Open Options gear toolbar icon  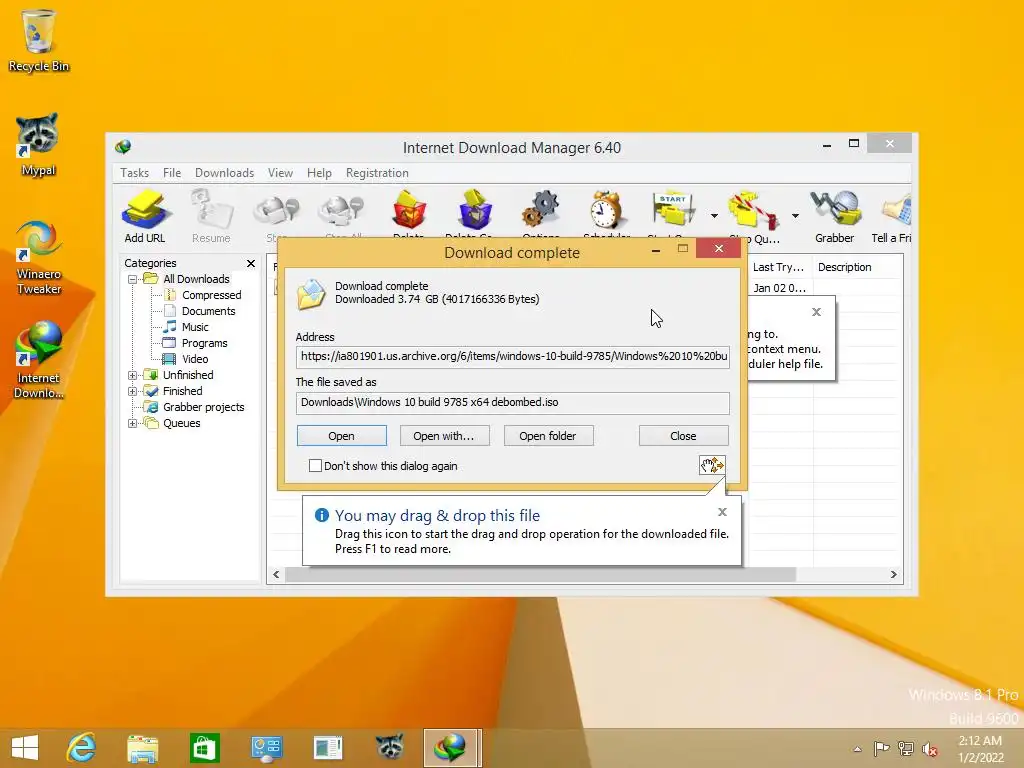click(541, 214)
